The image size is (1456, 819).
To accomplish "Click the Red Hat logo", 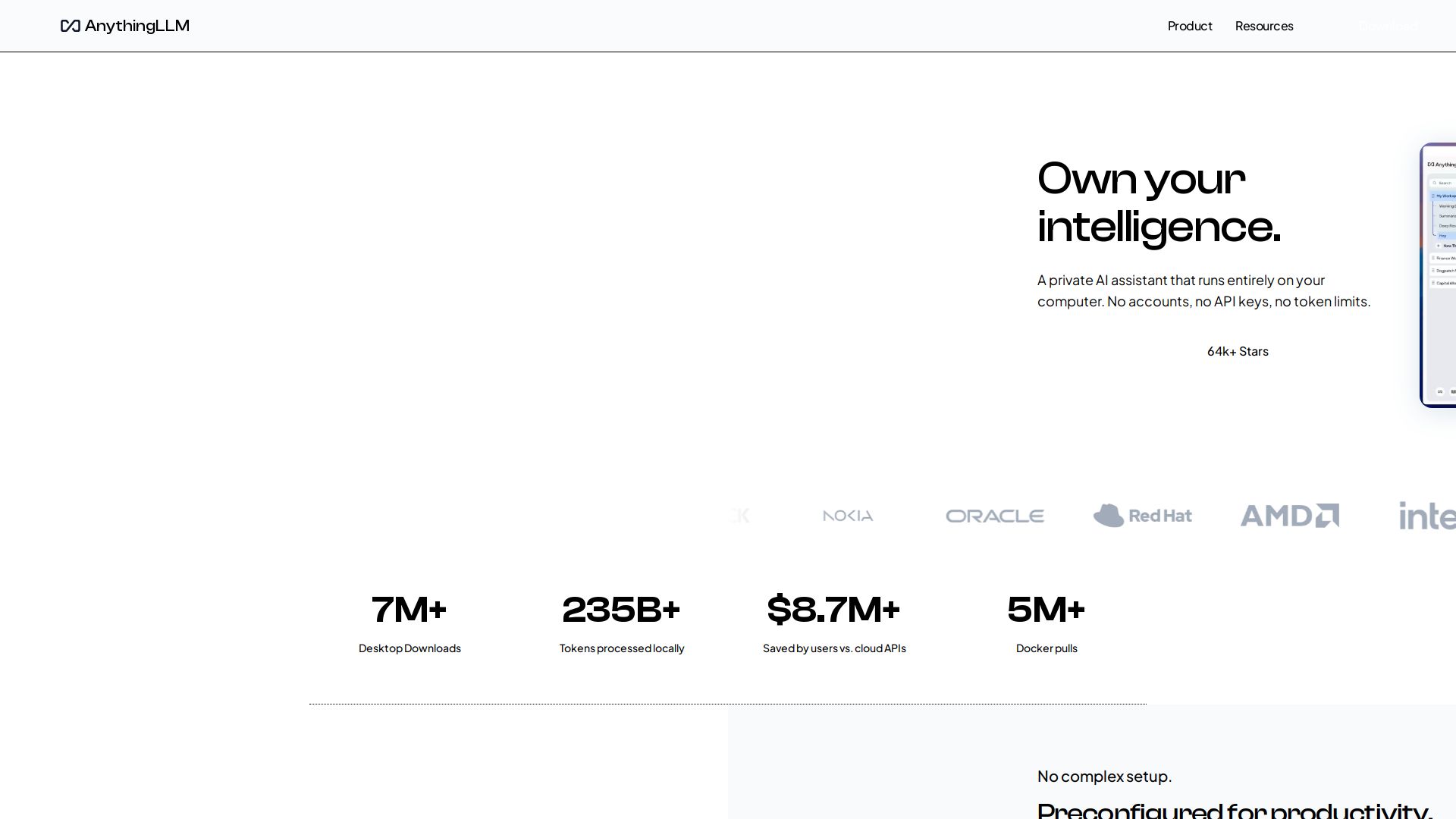I will tap(1143, 516).
